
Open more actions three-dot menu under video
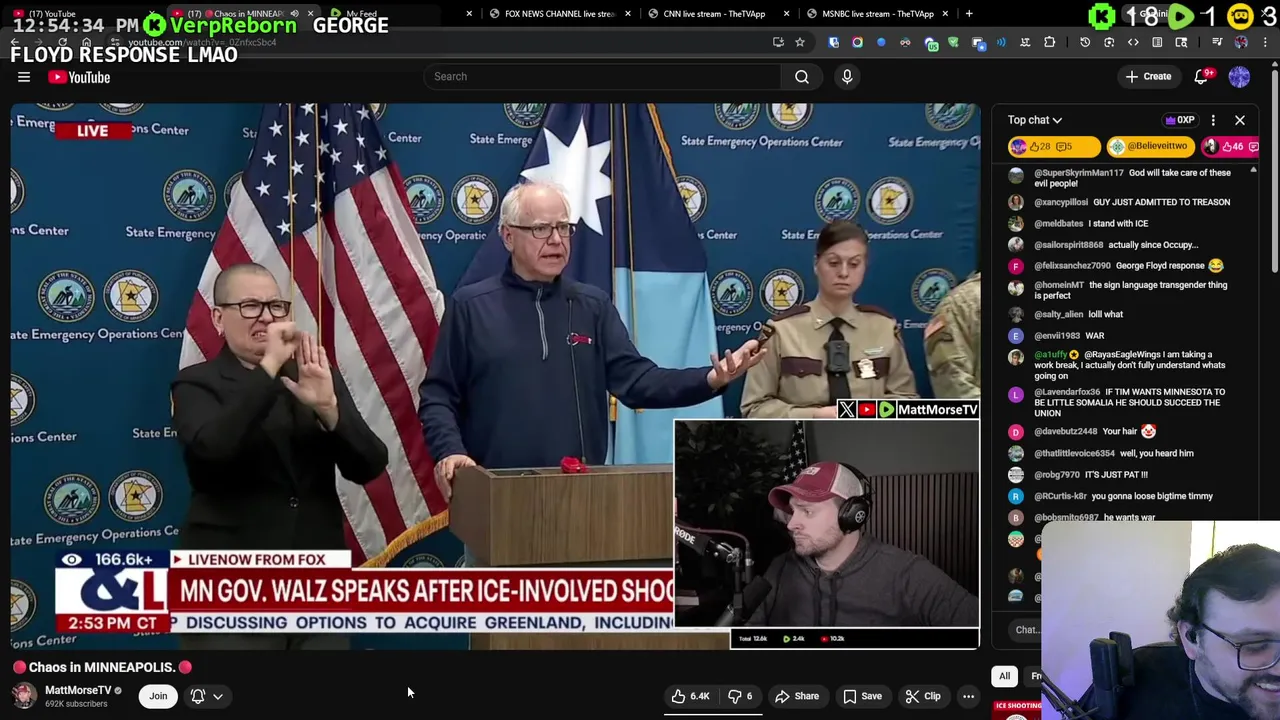tap(968, 696)
